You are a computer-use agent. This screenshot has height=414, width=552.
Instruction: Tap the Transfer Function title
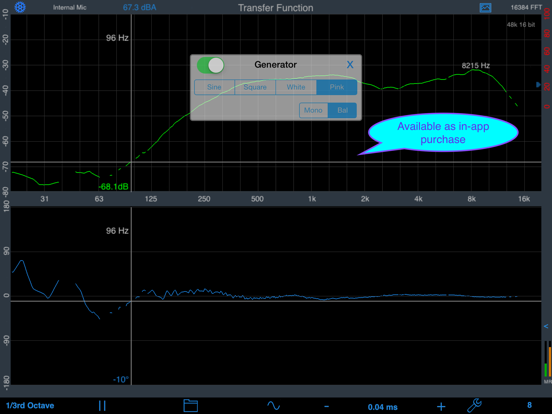coord(276,8)
